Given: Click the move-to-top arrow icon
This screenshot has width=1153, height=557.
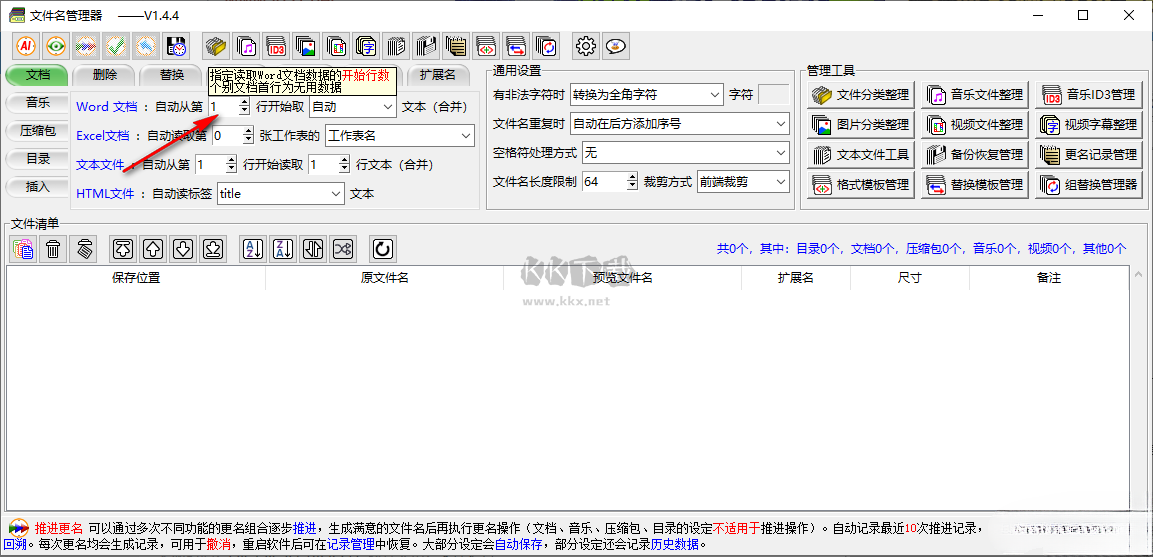Looking at the screenshot, I should [x=123, y=249].
